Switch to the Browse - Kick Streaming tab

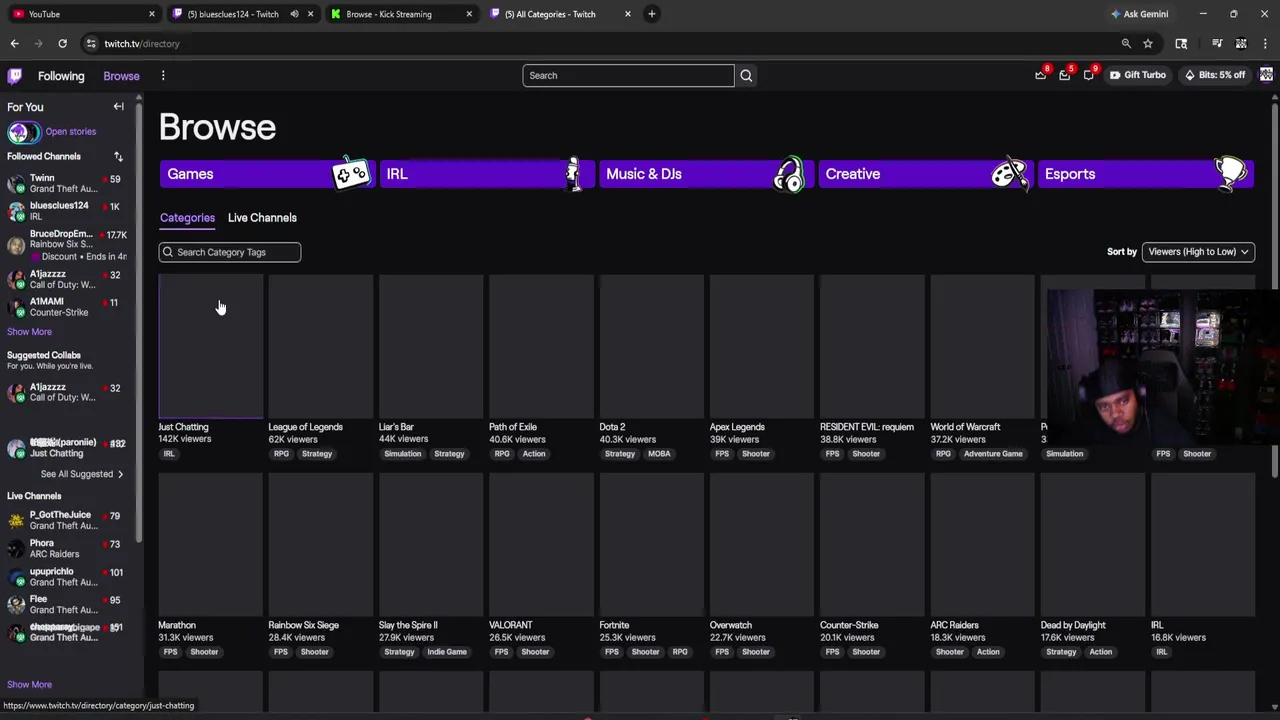[400, 14]
